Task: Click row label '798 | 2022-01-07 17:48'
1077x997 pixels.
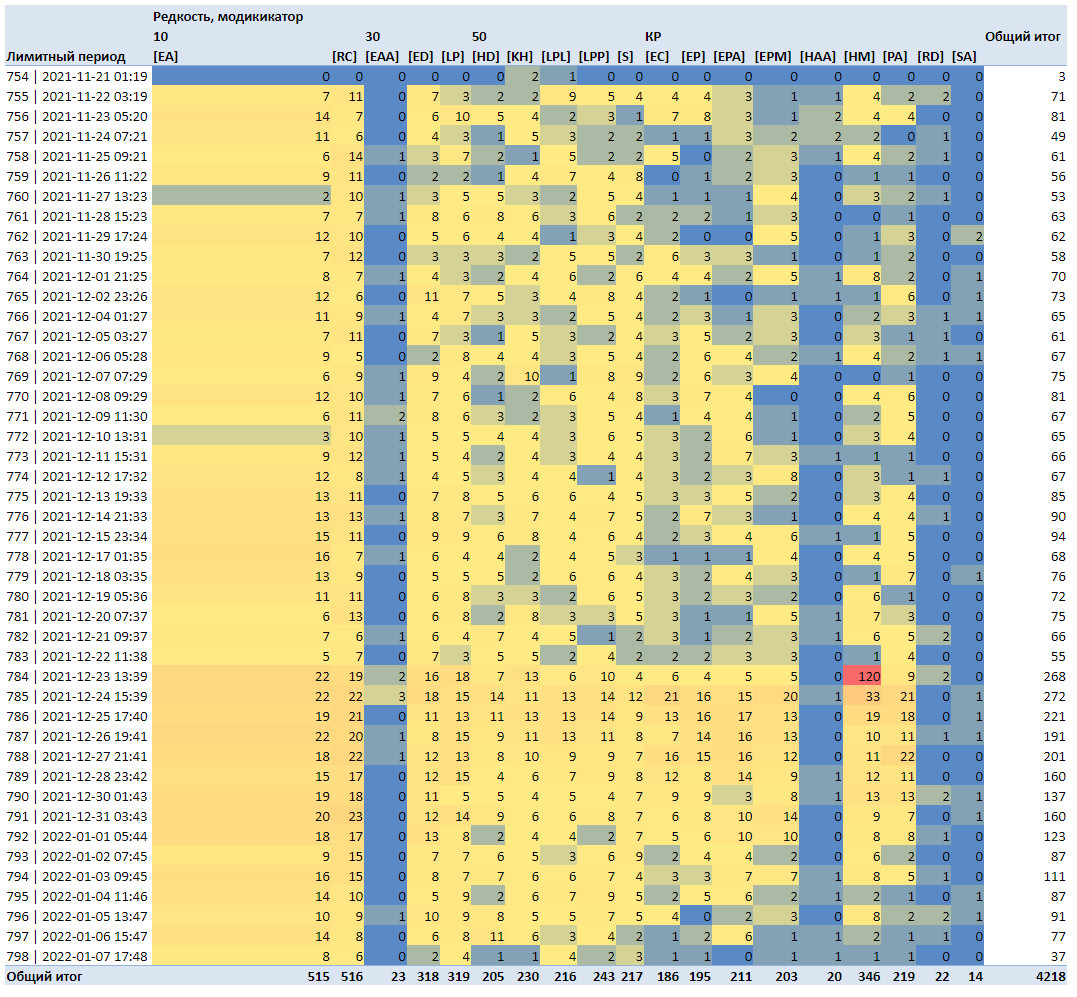Action: point(77,956)
